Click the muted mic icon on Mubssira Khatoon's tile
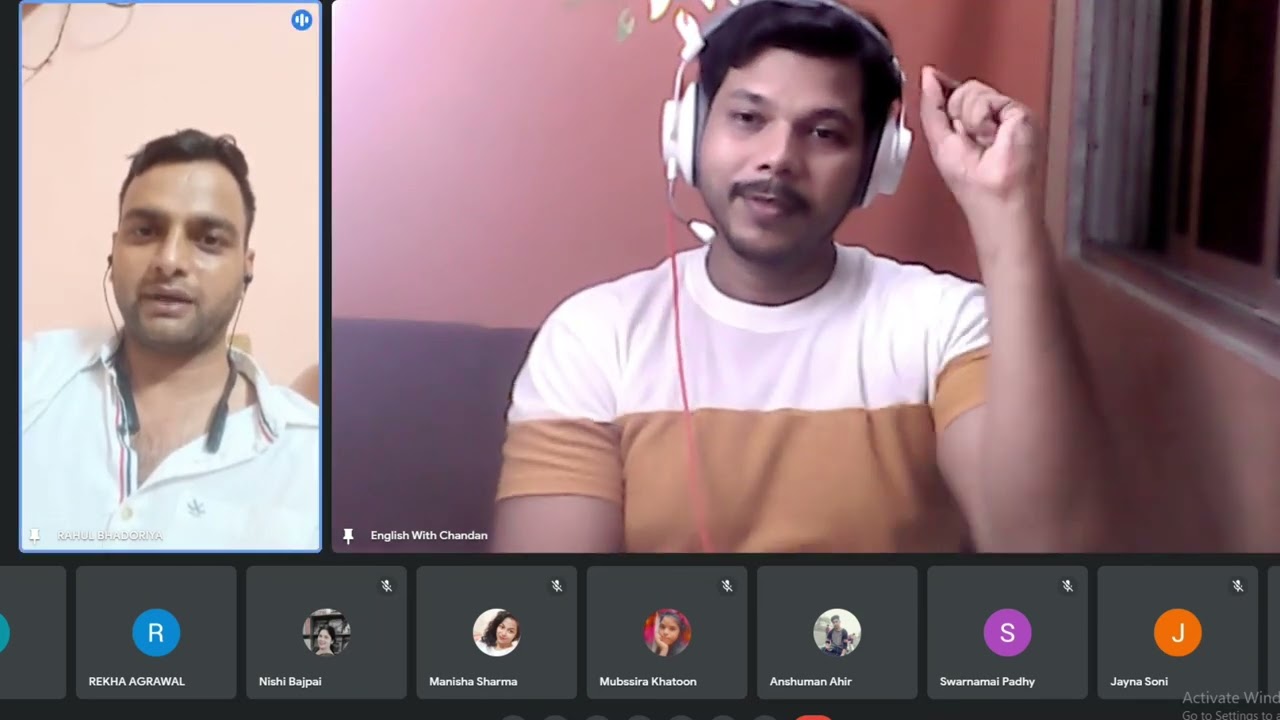The width and height of the screenshot is (1280, 720). point(727,586)
